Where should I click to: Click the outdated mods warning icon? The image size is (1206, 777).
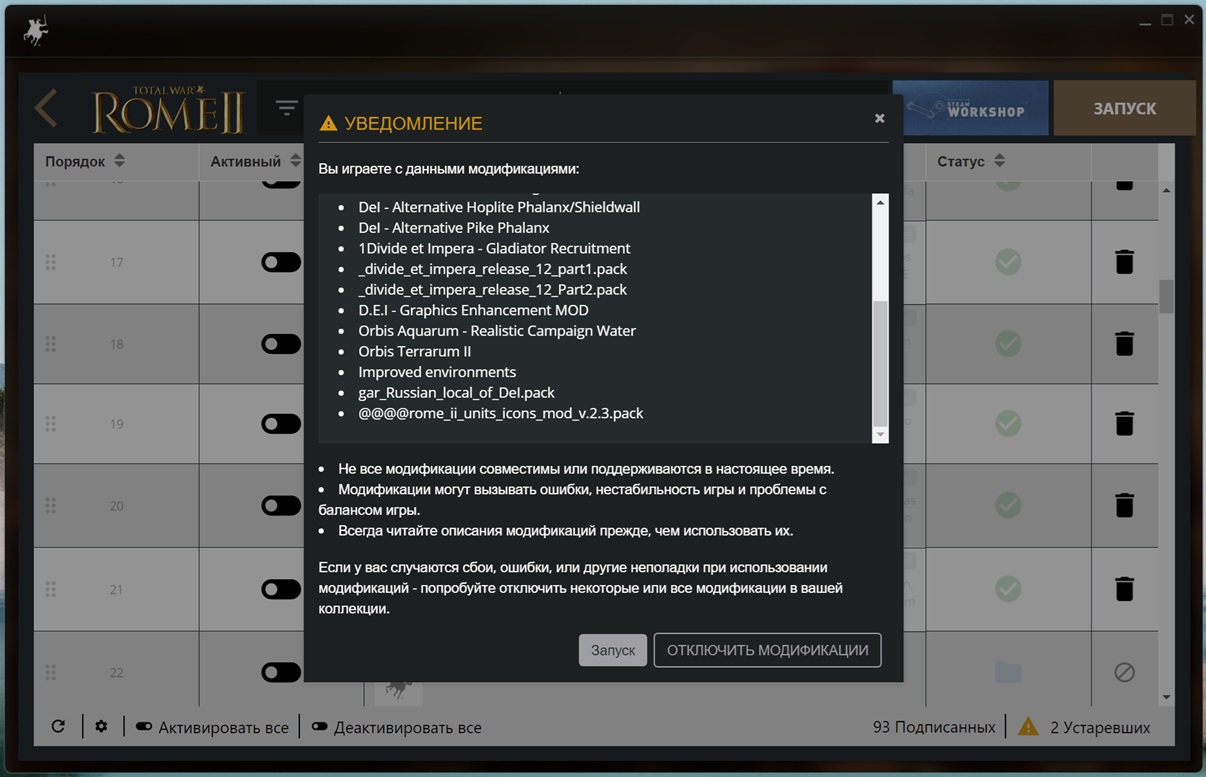[x=1028, y=727]
